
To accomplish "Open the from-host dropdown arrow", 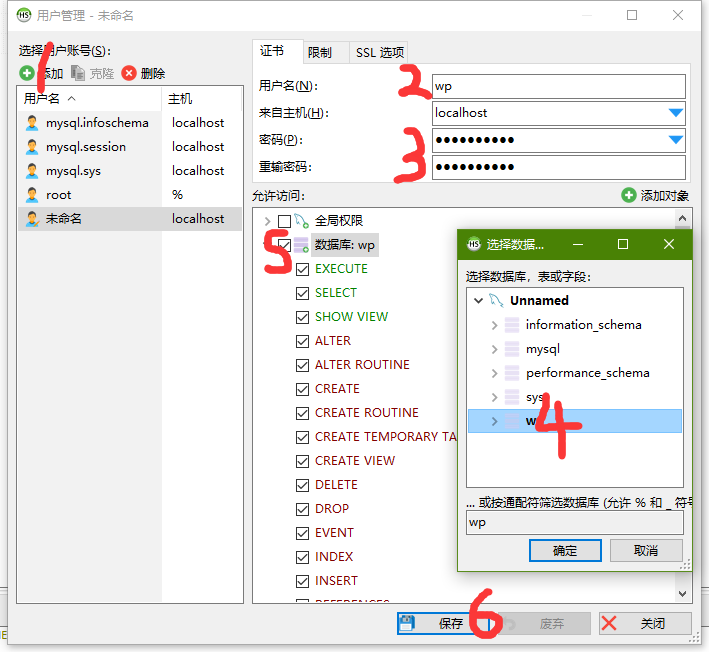I will [x=676, y=113].
